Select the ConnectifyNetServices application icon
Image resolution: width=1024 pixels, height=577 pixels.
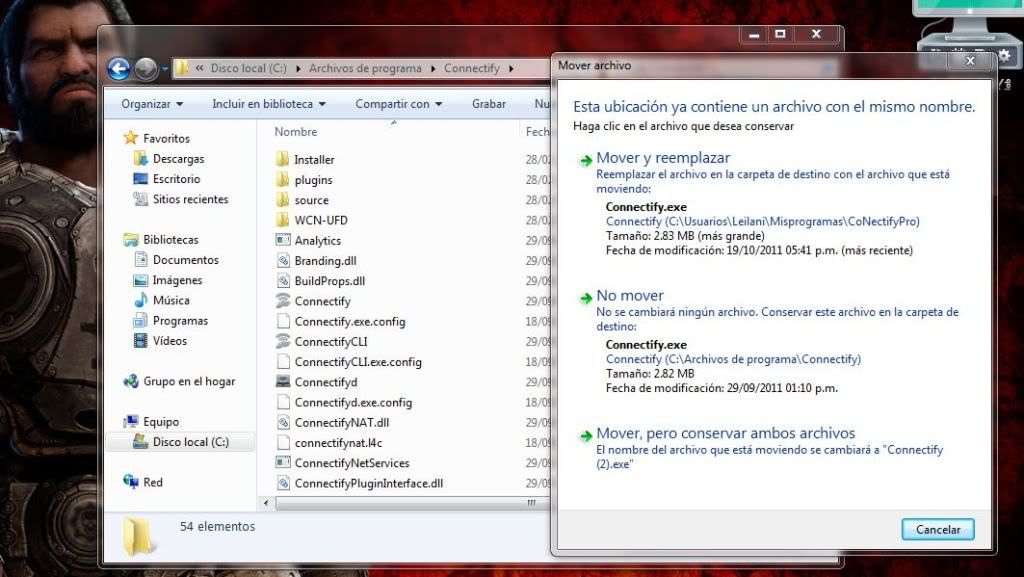tap(283, 463)
